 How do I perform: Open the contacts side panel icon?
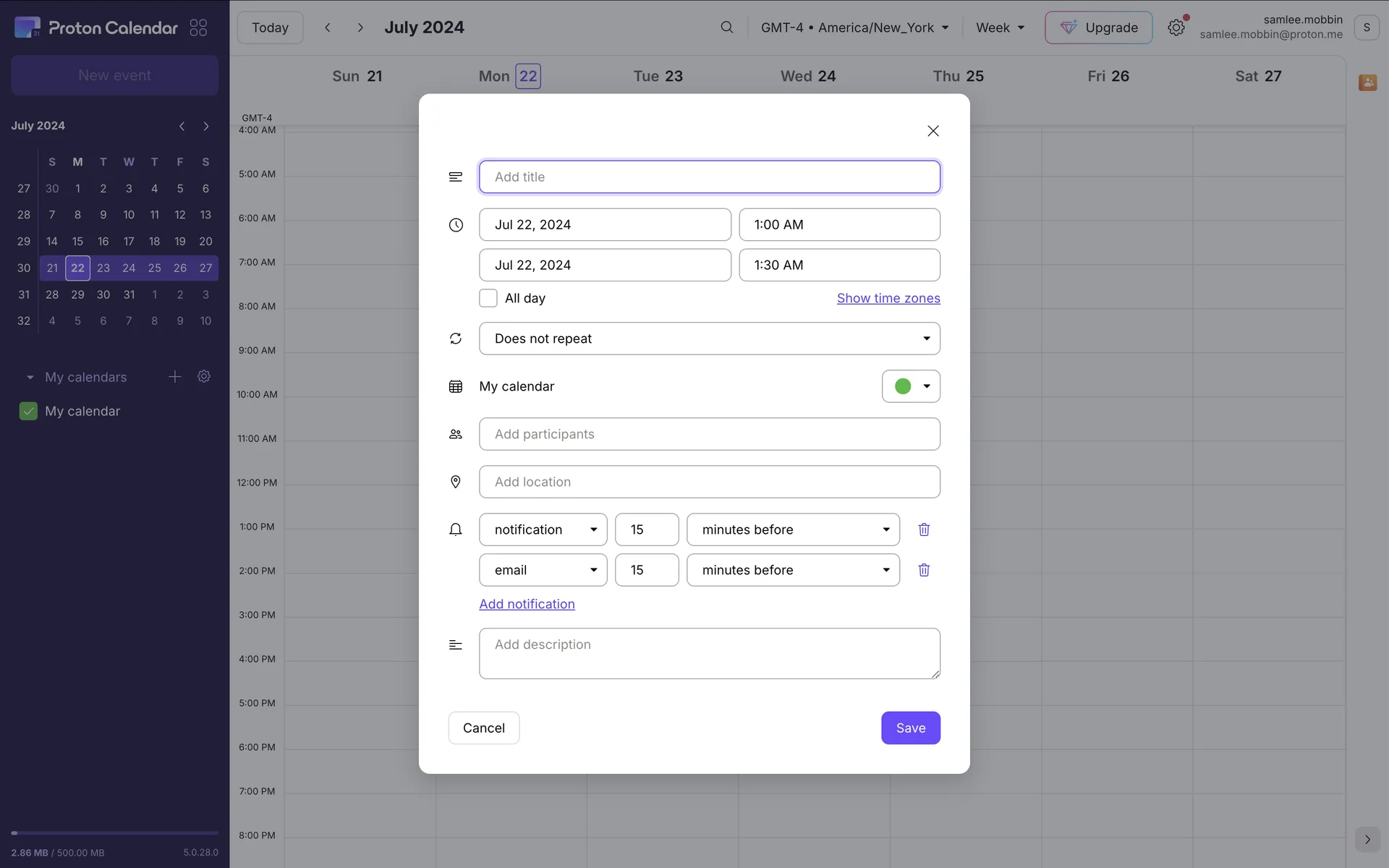click(x=1367, y=82)
